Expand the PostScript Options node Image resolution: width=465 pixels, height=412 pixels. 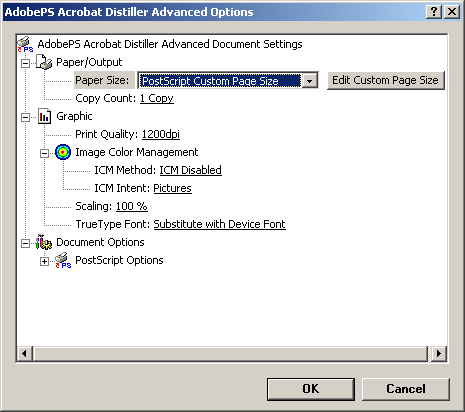(x=44, y=261)
